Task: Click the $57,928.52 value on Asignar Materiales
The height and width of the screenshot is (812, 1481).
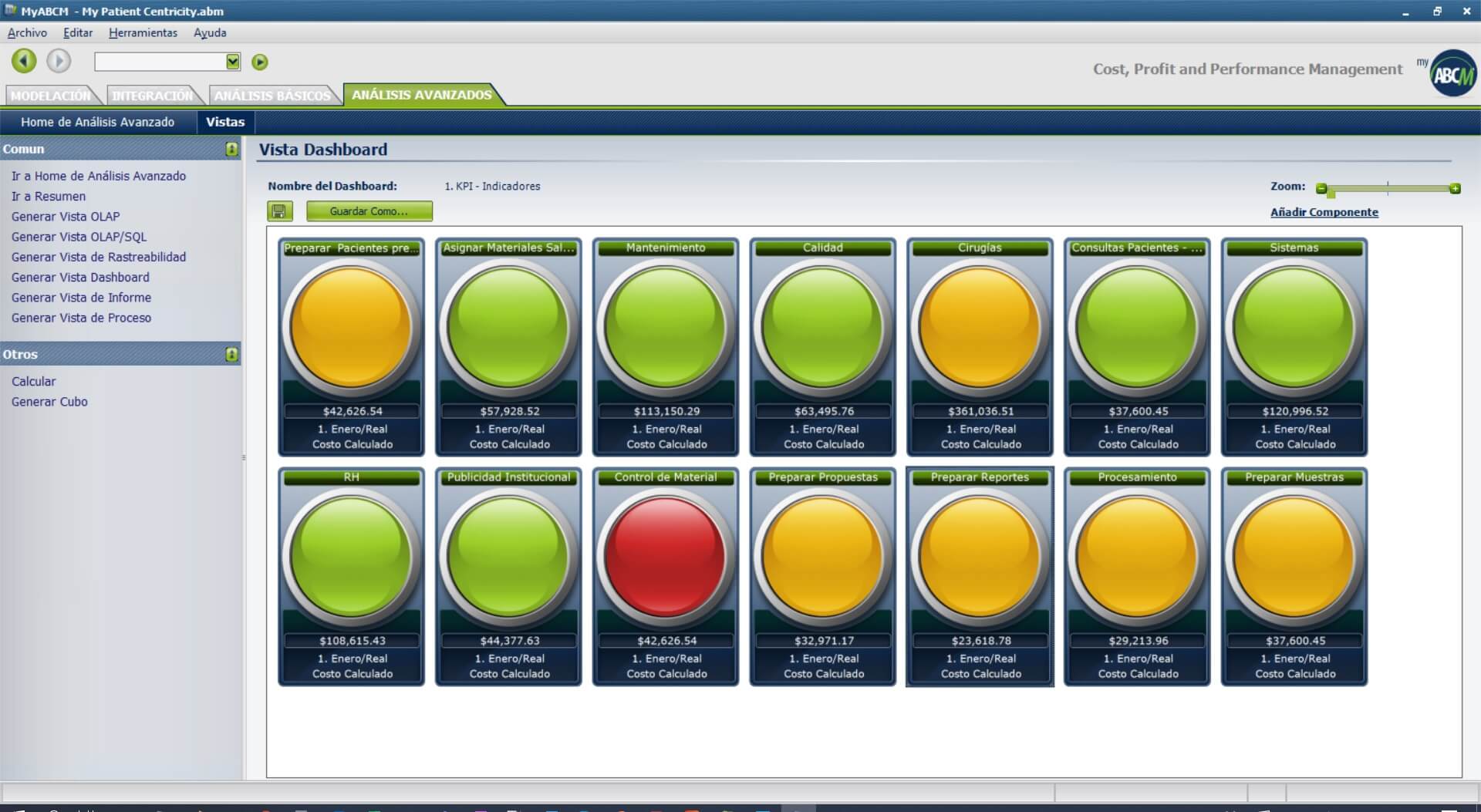Action: [509, 411]
